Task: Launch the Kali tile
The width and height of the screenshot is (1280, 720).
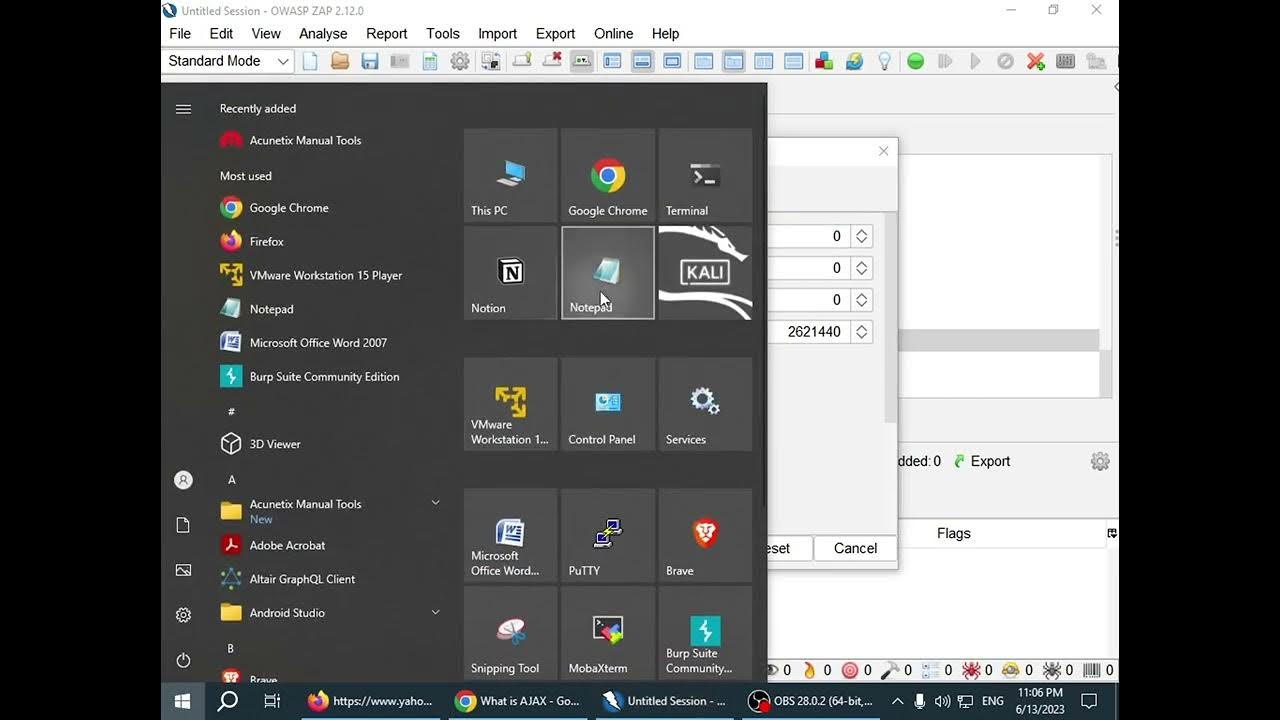Action: click(x=705, y=272)
